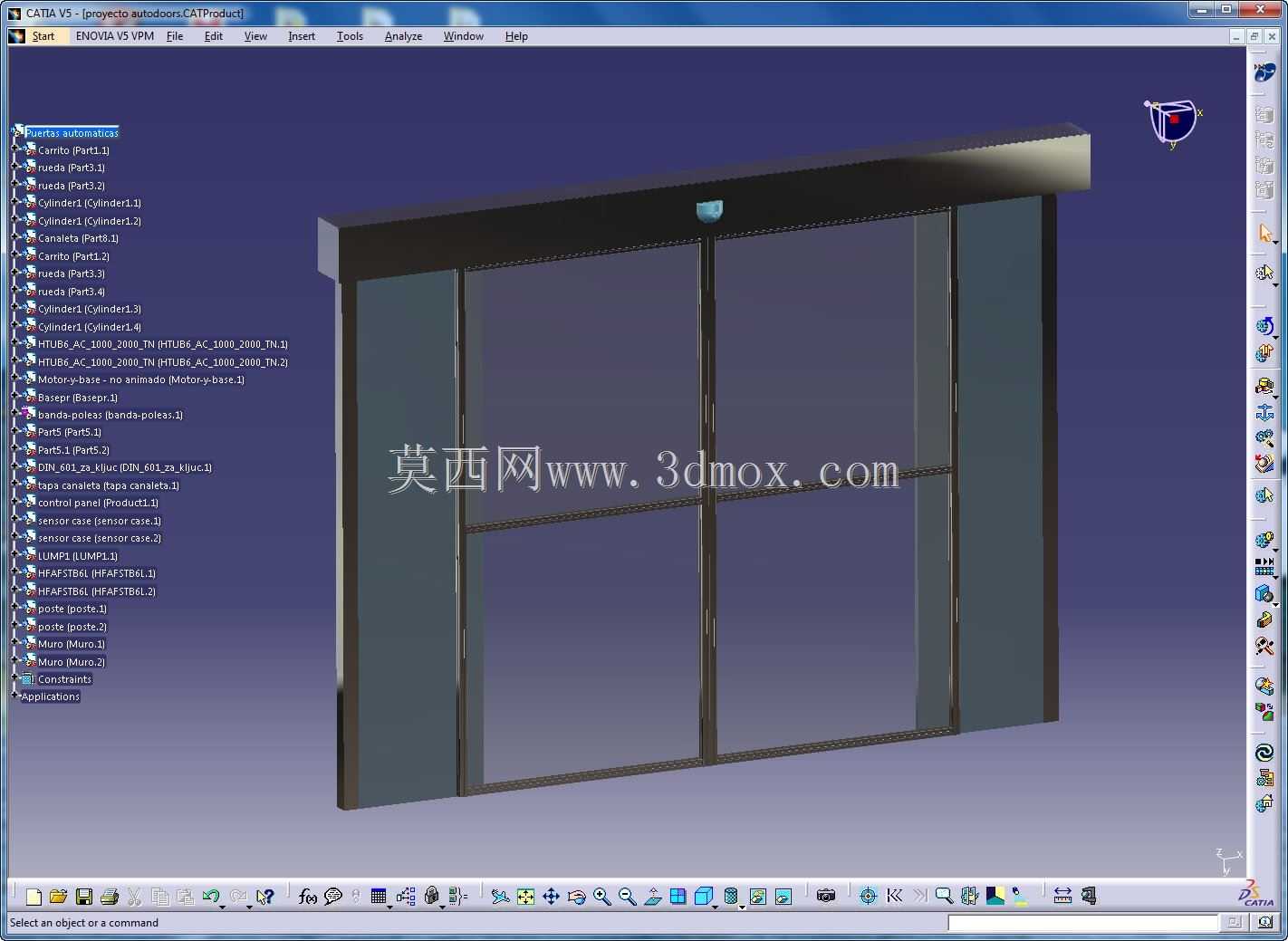
Task: Zoom in with the magnifier plus
Action: coord(601,897)
